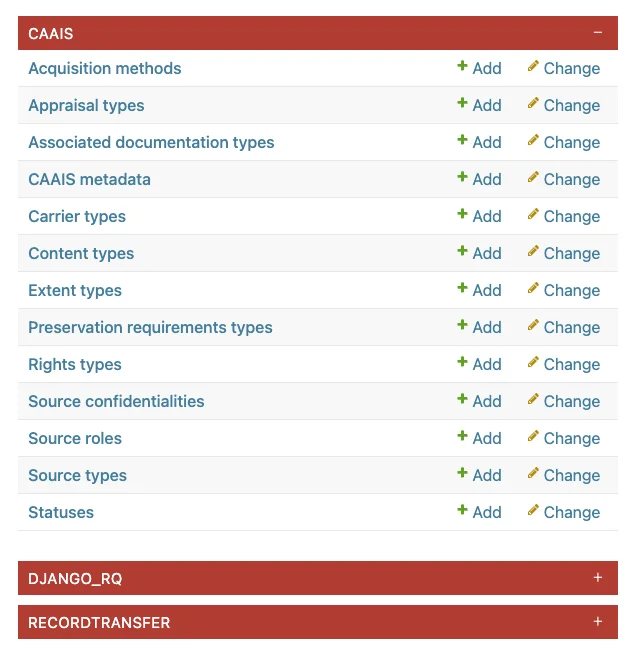
Task: Open the Rights types link
Action: pos(75,364)
